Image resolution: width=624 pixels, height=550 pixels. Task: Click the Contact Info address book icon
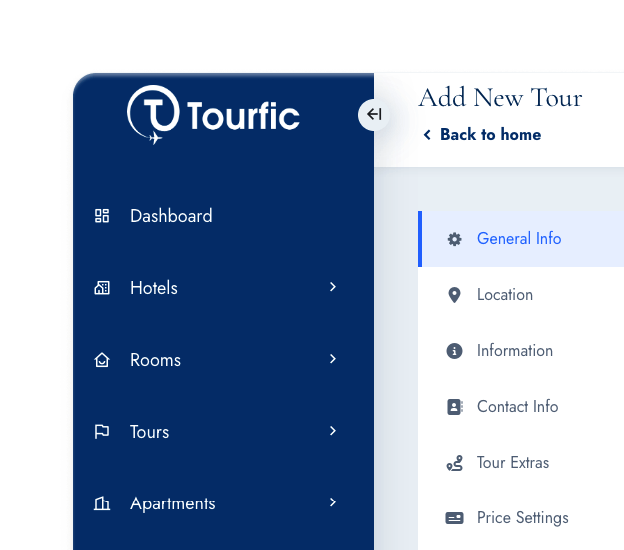click(x=455, y=407)
